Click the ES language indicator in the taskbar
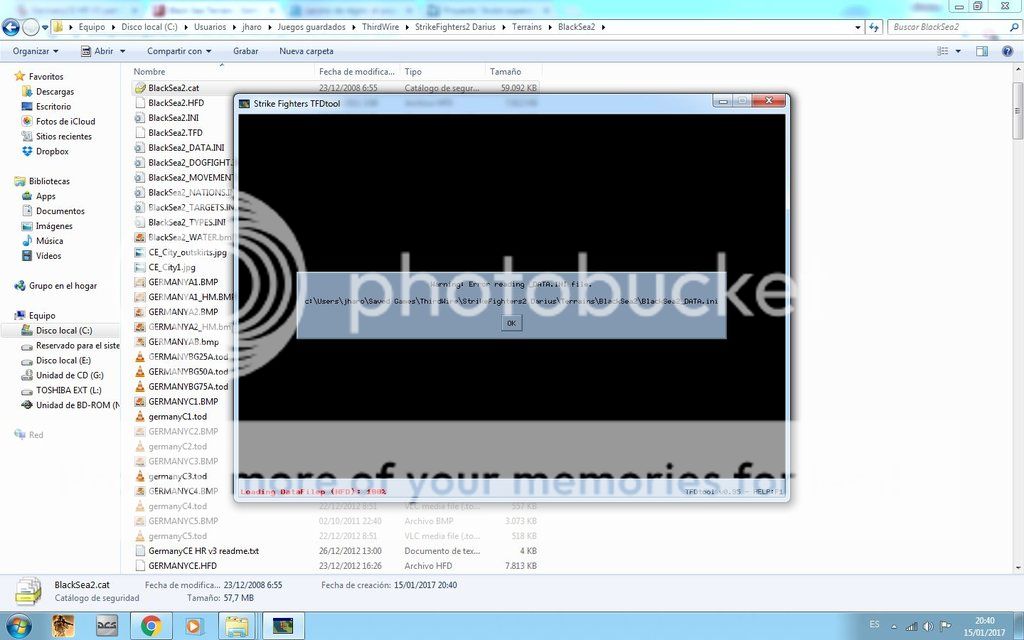 point(874,624)
